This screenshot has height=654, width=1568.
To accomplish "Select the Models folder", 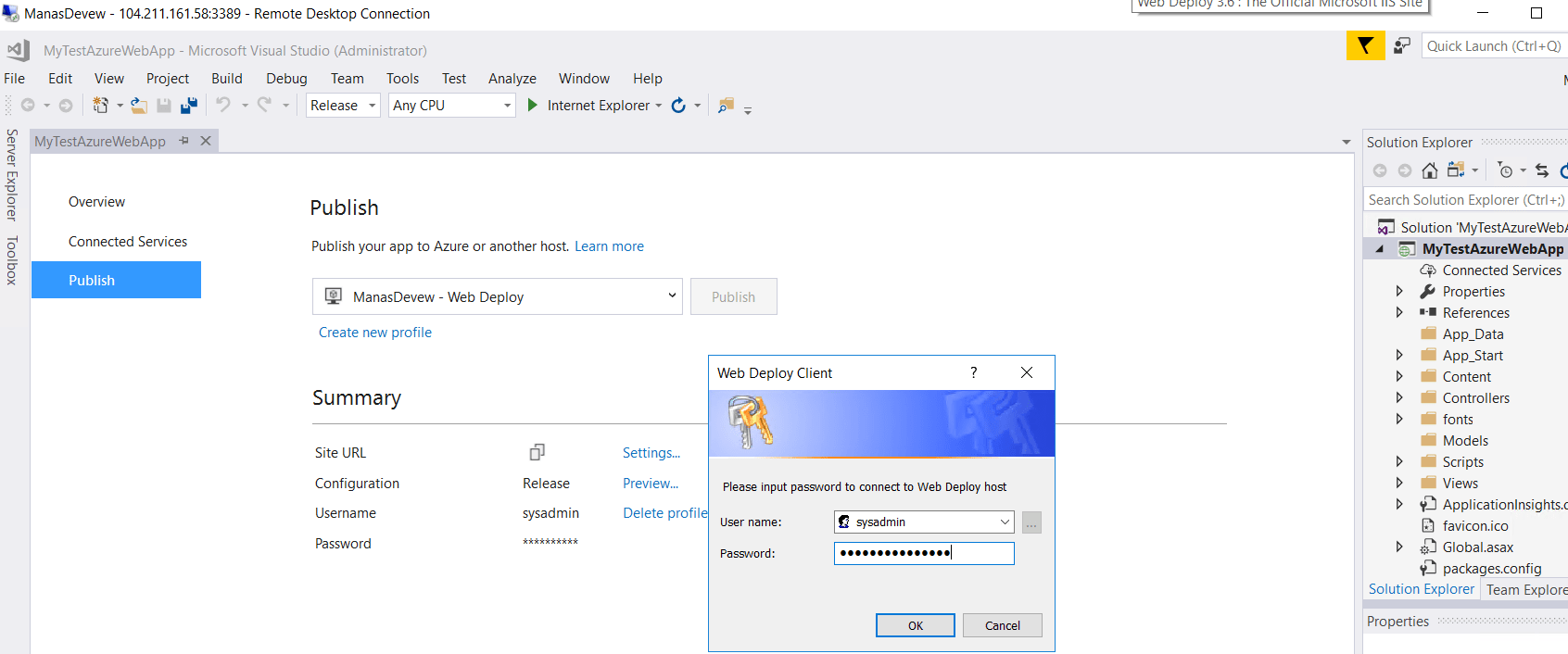I will coord(1465,441).
